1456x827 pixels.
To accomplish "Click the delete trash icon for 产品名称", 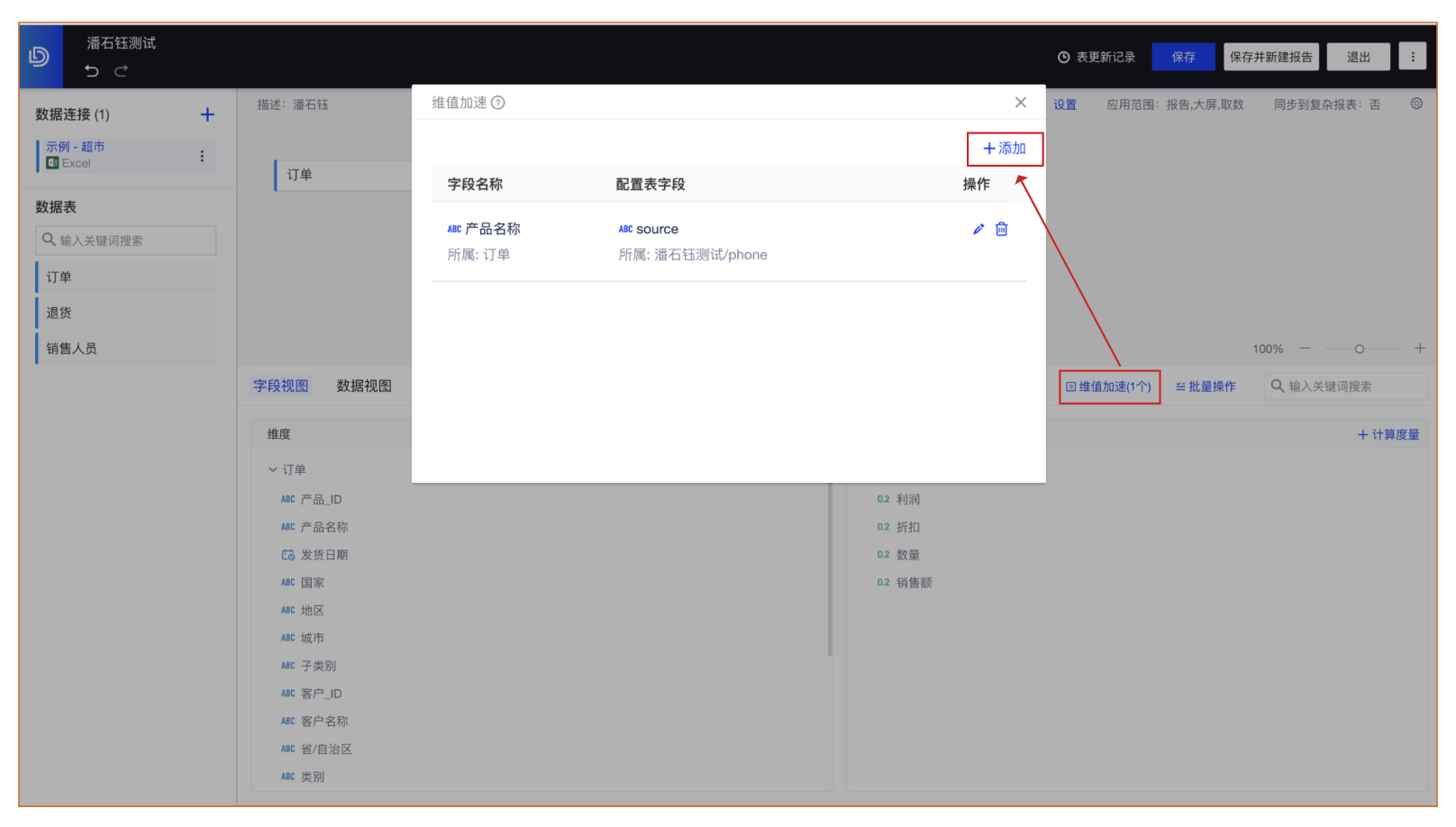I will pyautogui.click(x=1002, y=229).
